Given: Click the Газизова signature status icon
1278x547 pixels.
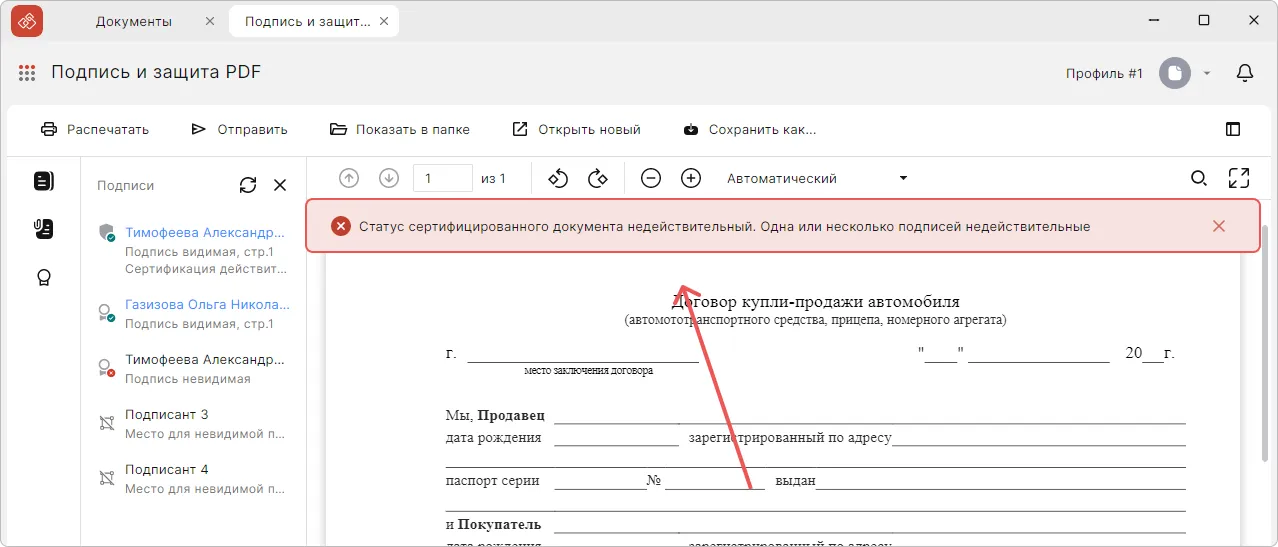Looking at the screenshot, I should [107, 313].
